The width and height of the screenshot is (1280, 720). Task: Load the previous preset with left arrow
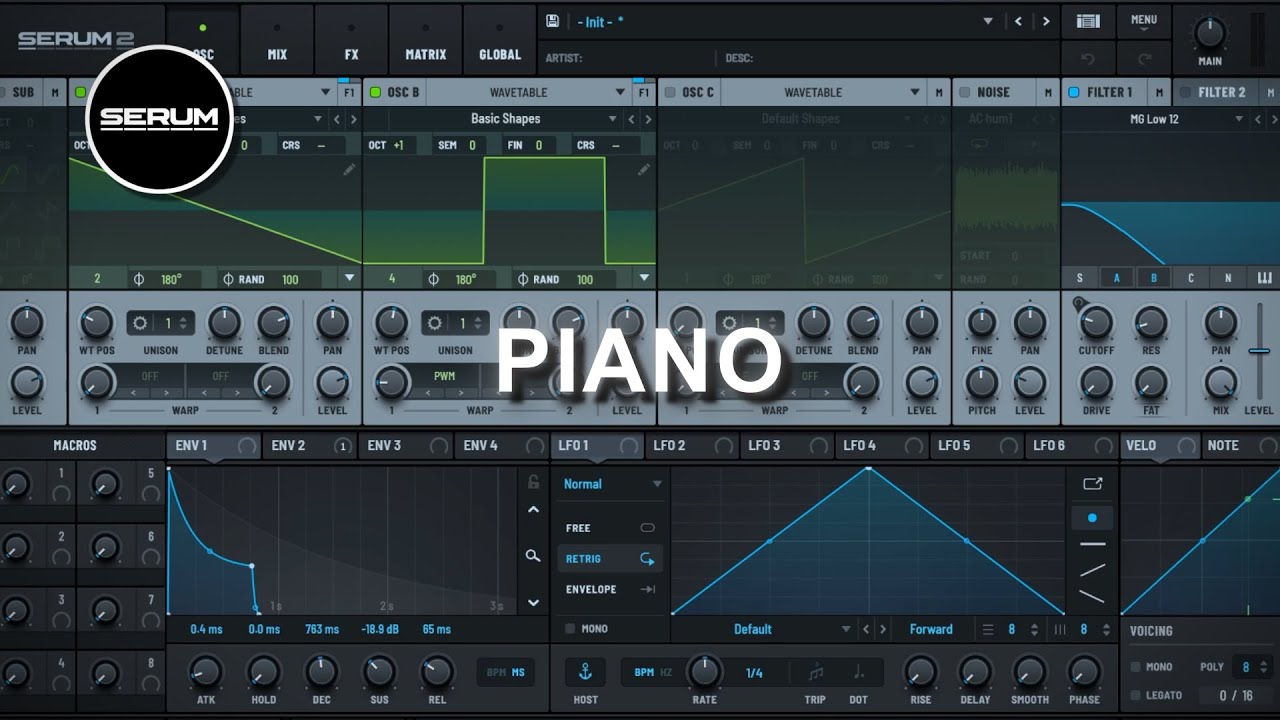1018,21
